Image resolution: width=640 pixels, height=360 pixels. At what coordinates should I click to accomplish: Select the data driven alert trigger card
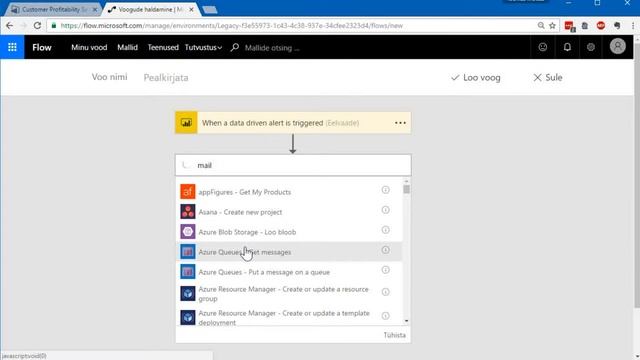[x=293, y=122]
